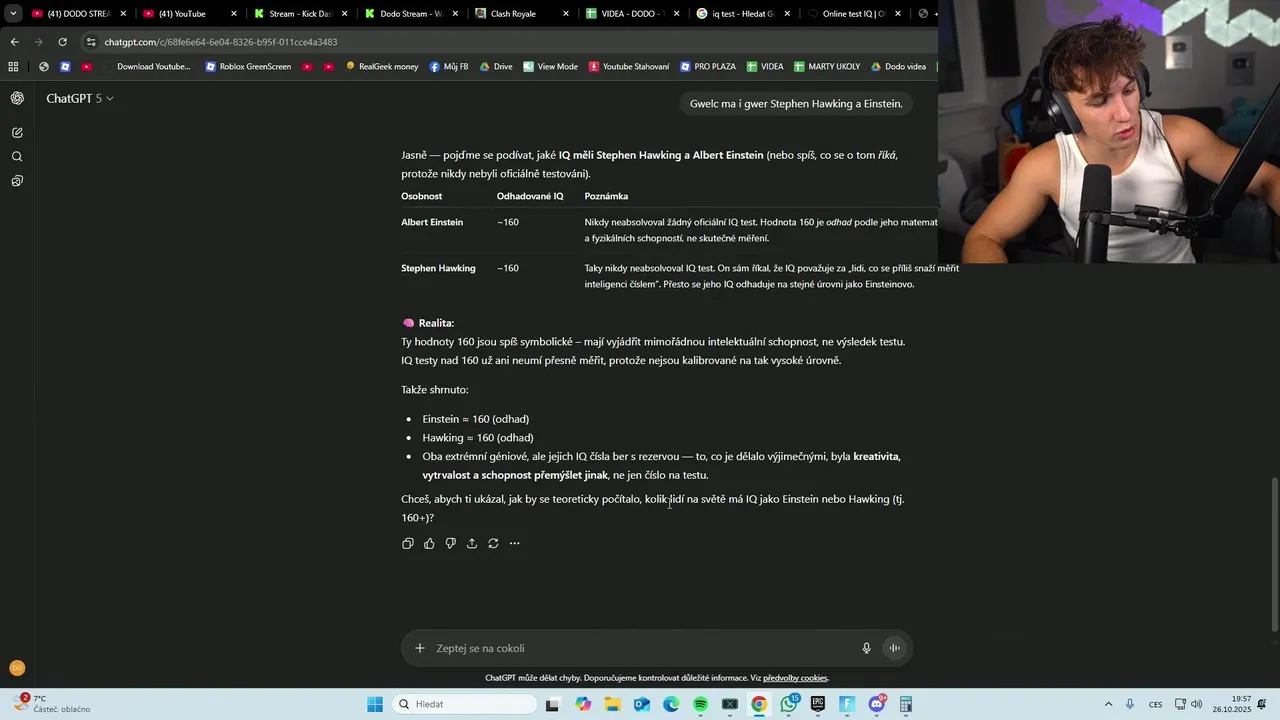The image size is (1280, 720).
Task: Open Task View on the taskbar
Action: point(553,704)
